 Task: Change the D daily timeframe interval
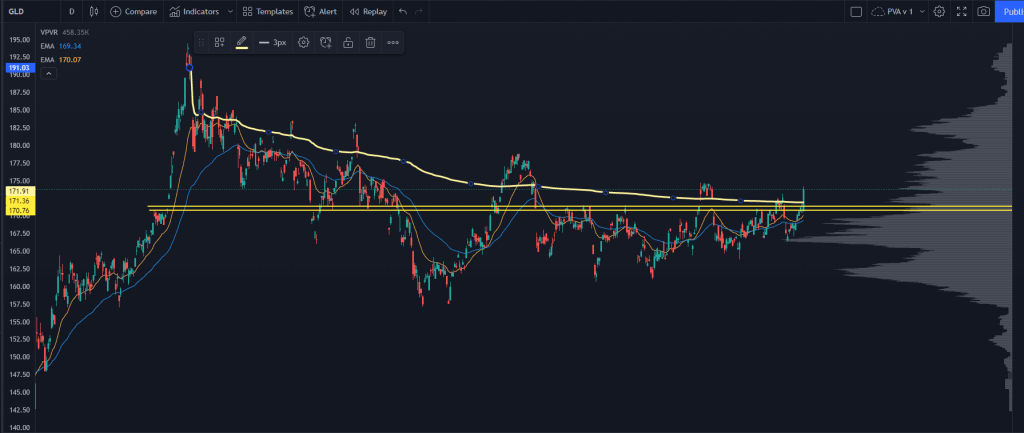click(71, 11)
